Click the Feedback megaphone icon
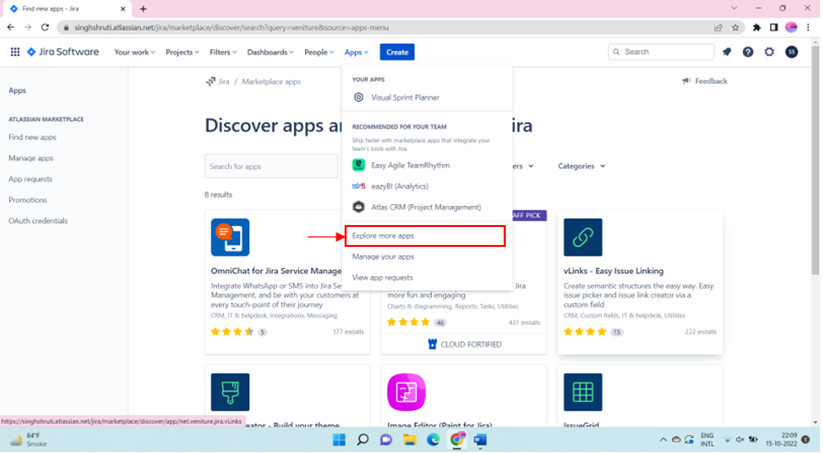Screen dimensions: 823x453 click(687, 81)
